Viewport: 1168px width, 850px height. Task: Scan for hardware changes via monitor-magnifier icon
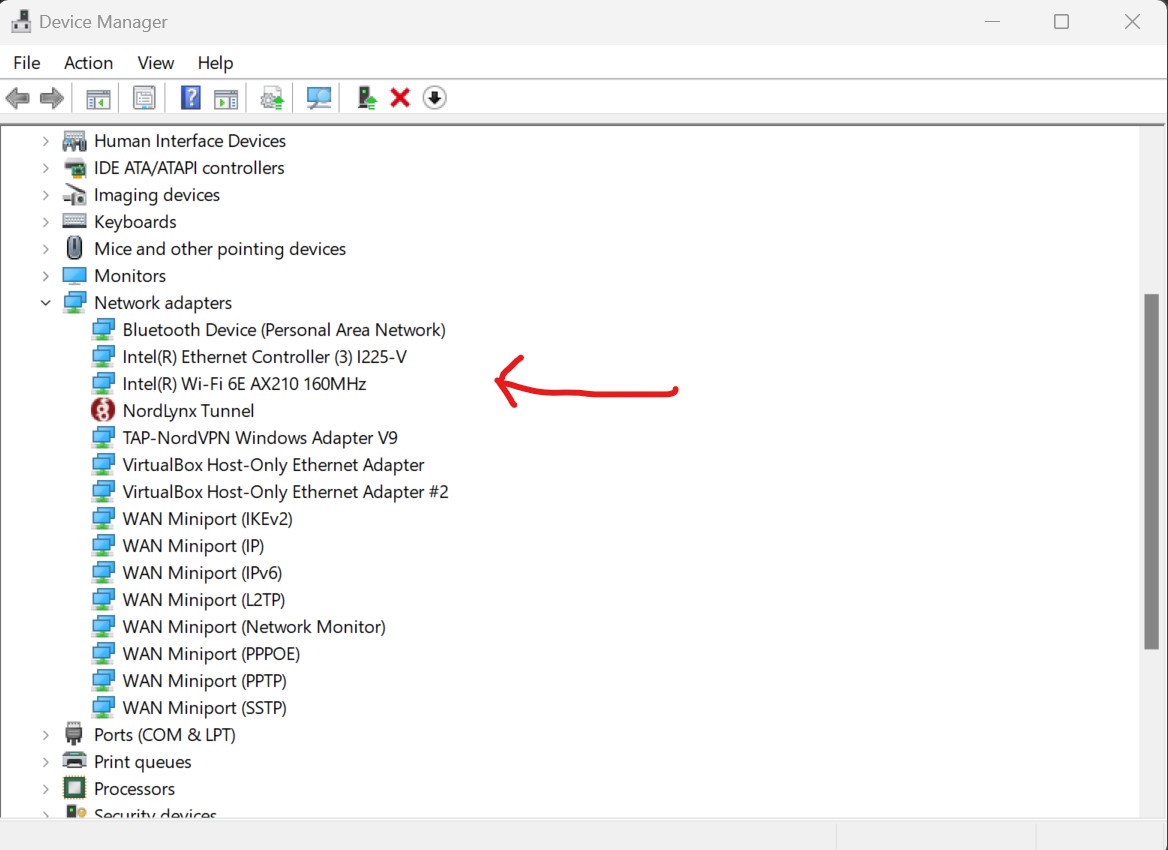(319, 98)
